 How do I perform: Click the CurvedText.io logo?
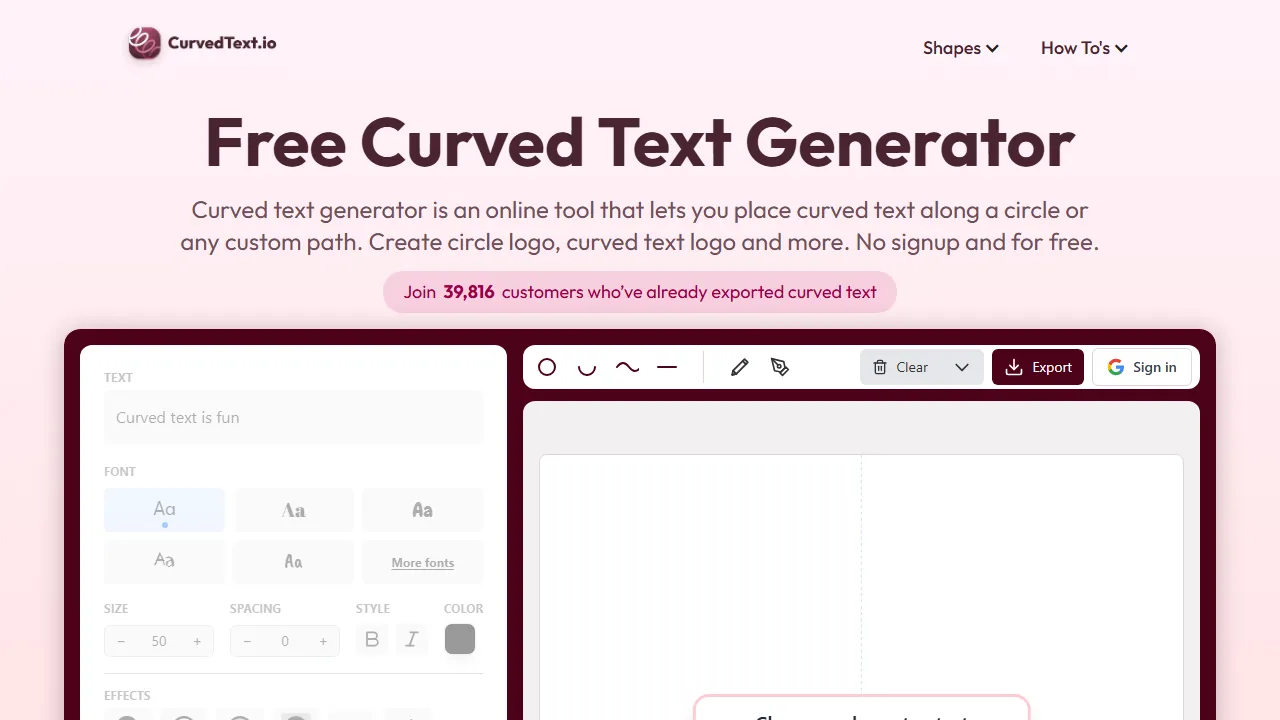201,45
